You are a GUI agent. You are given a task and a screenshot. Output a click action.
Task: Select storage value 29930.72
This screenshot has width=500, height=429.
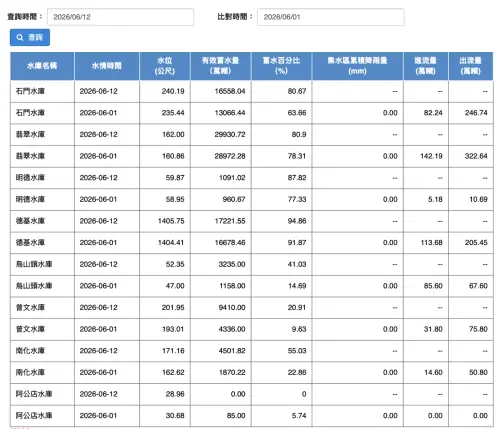pos(230,135)
